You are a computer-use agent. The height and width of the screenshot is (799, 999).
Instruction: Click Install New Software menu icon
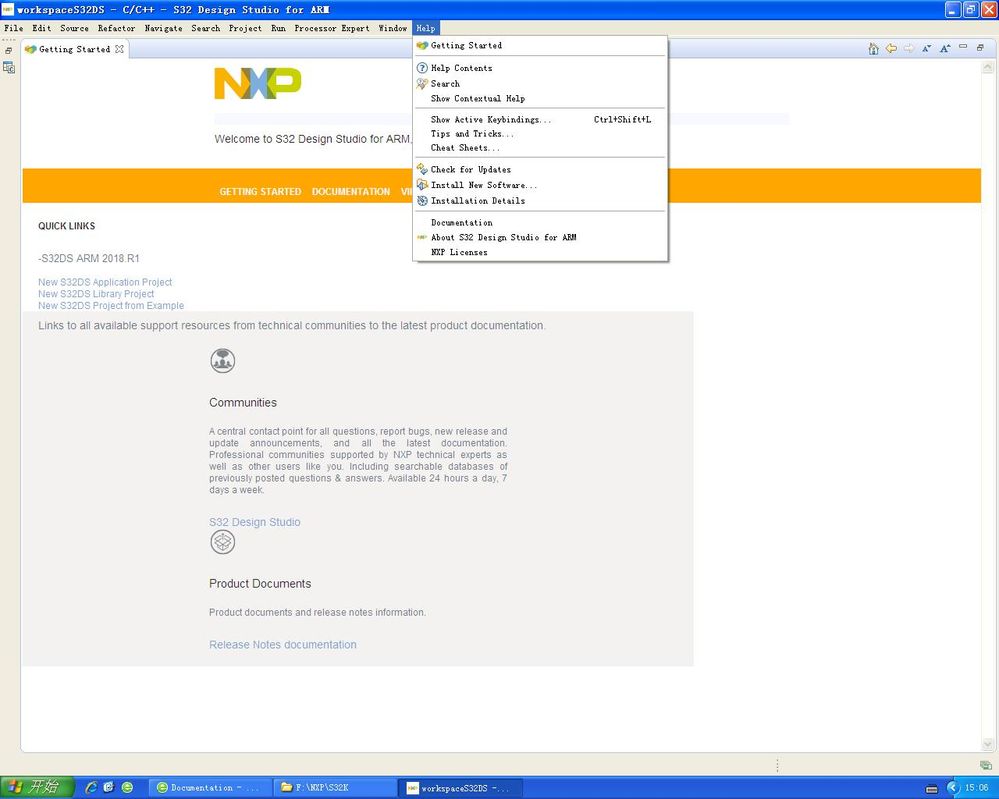point(422,185)
